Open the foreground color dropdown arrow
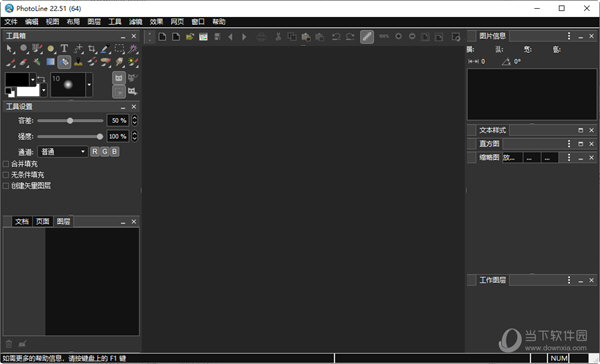Image resolution: width=600 pixels, height=364 pixels. (x=33, y=79)
